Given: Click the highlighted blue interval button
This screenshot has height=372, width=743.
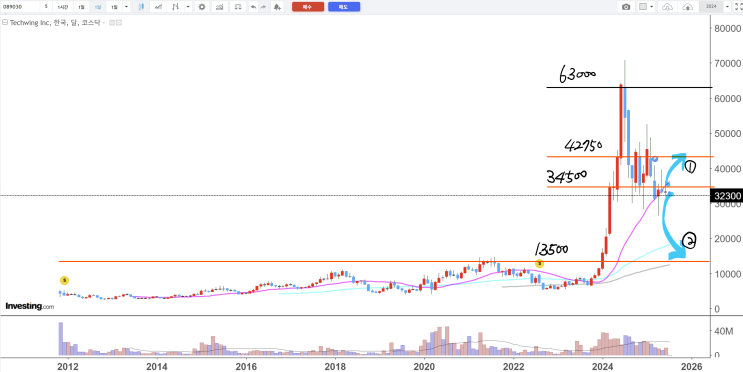Looking at the screenshot, I should [x=98, y=7].
